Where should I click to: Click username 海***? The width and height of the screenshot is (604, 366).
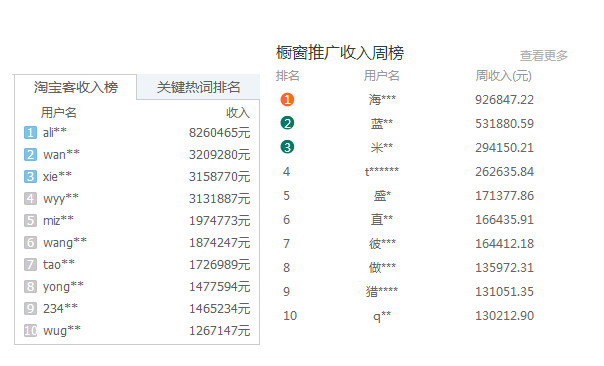point(382,99)
